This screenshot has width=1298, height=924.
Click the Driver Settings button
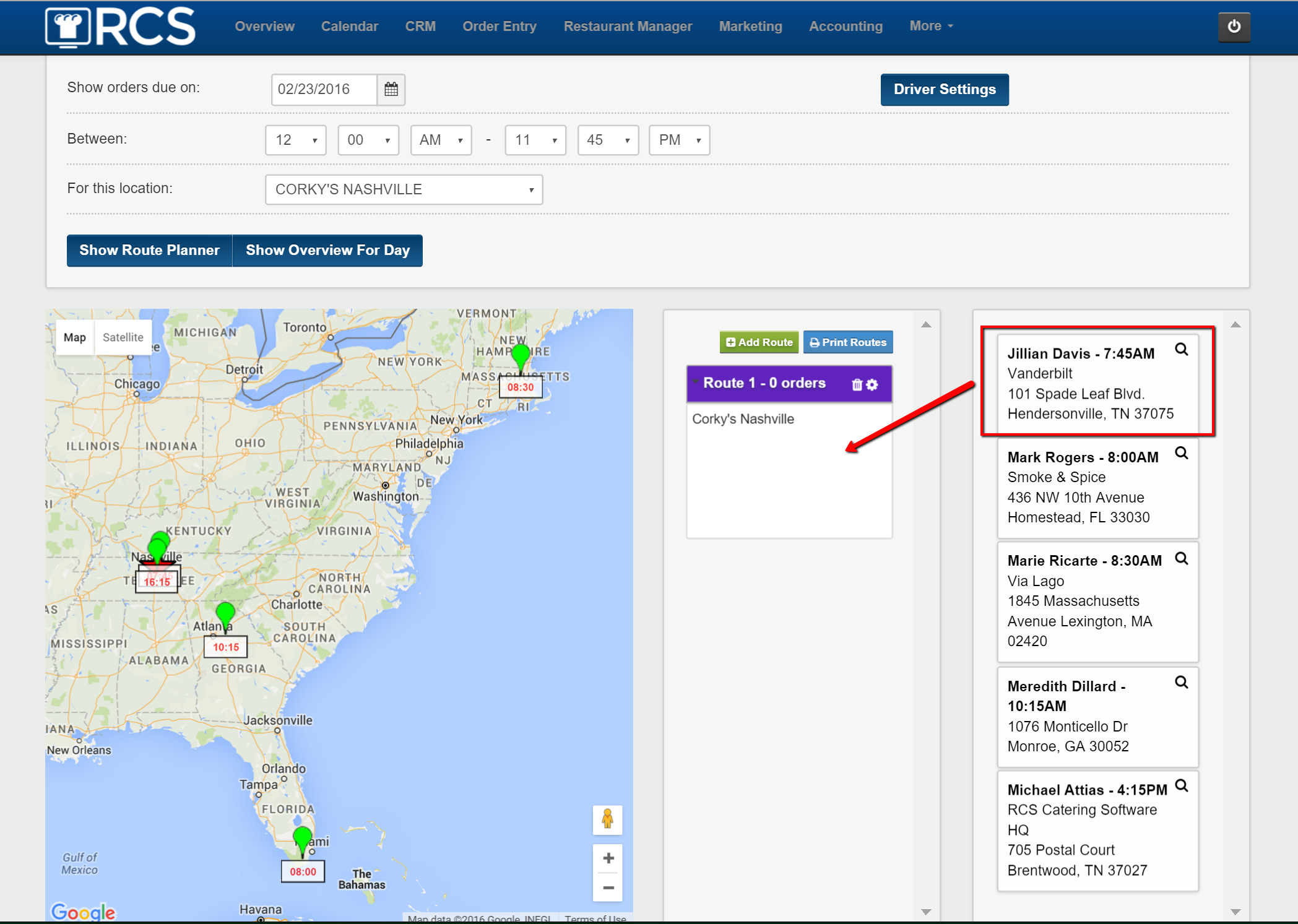tap(944, 89)
